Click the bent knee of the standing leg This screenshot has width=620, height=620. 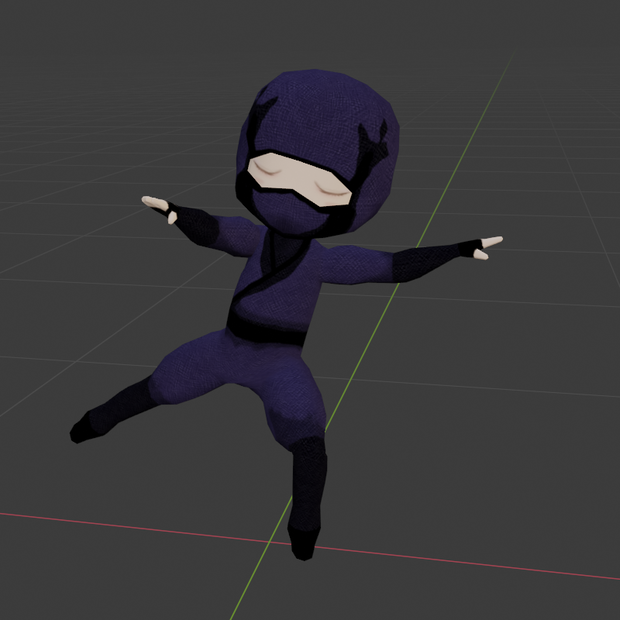[x=299, y=419]
